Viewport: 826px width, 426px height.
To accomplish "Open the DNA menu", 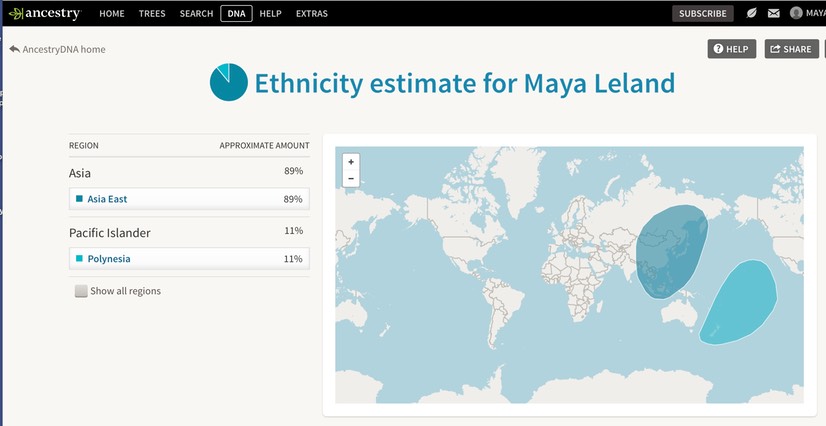I will pyautogui.click(x=237, y=14).
